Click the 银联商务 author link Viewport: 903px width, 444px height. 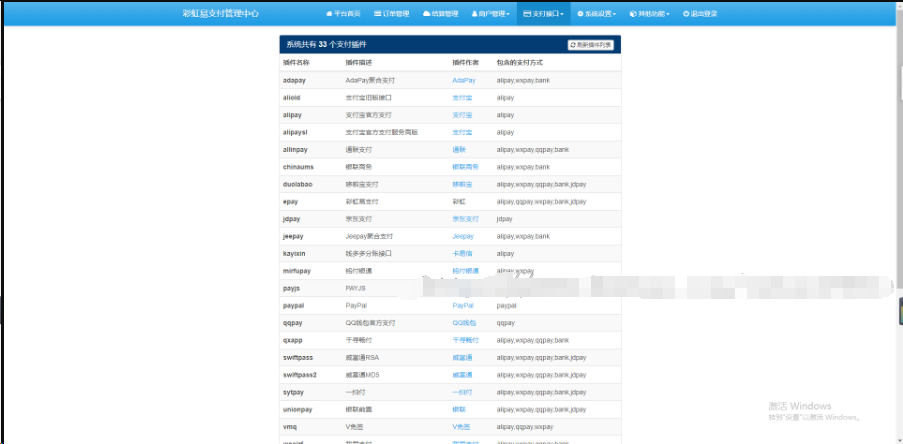click(465, 167)
